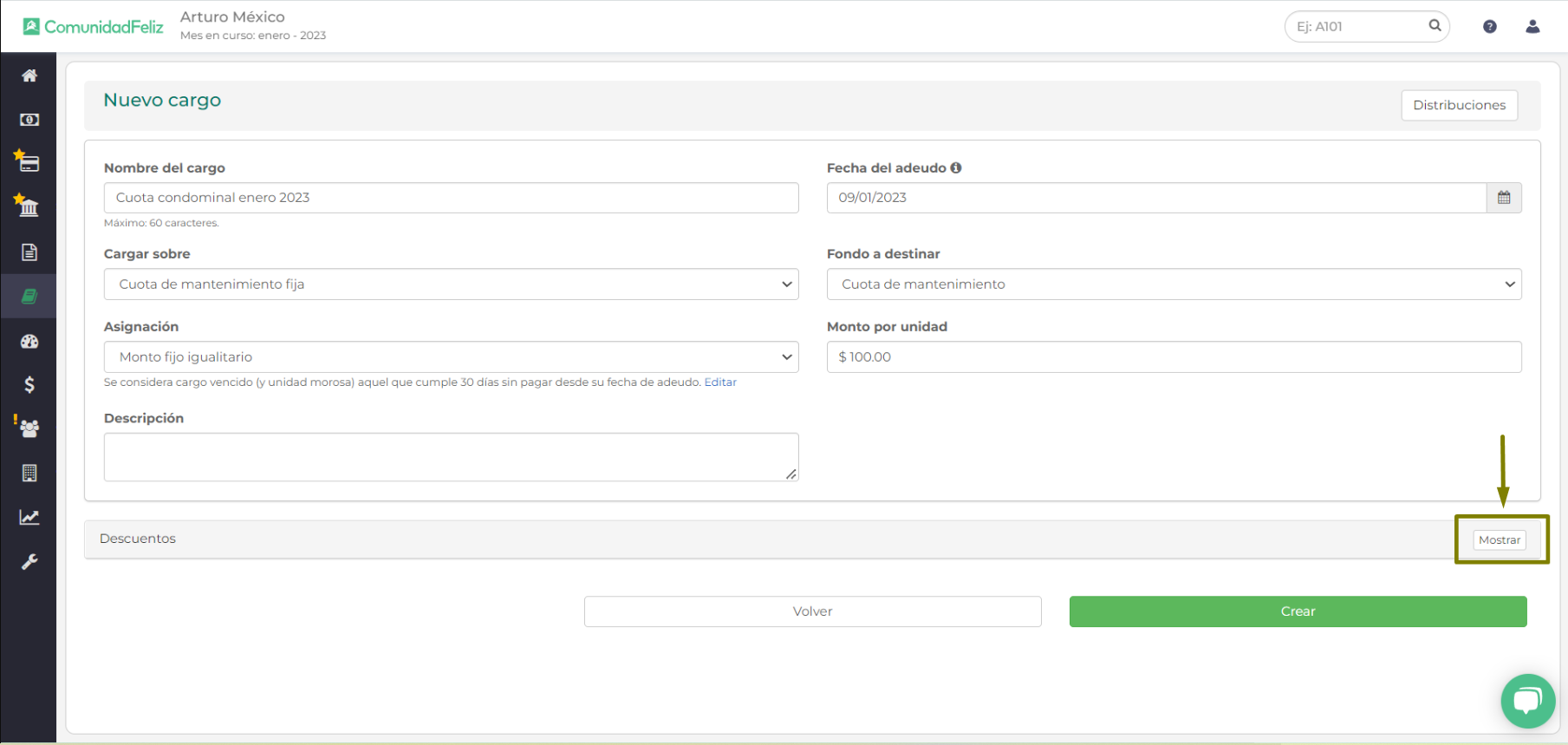The height and width of the screenshot is (745, 1568).
Task: Expand the Asignación dropdown
Action: click(451, 357)
